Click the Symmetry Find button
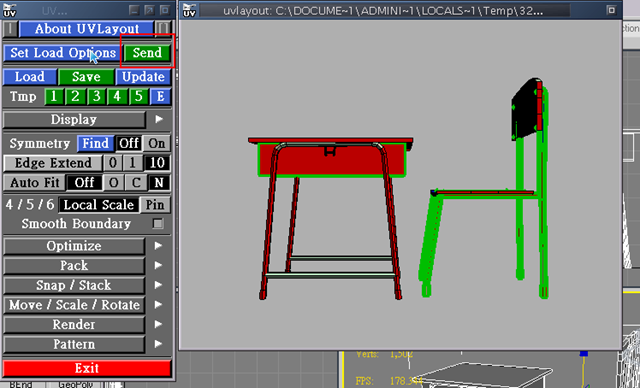 [x=96, y=143]
